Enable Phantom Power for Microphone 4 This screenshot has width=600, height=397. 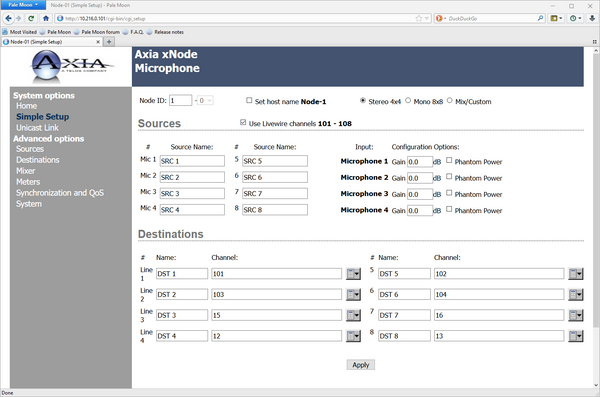point(449,209)
